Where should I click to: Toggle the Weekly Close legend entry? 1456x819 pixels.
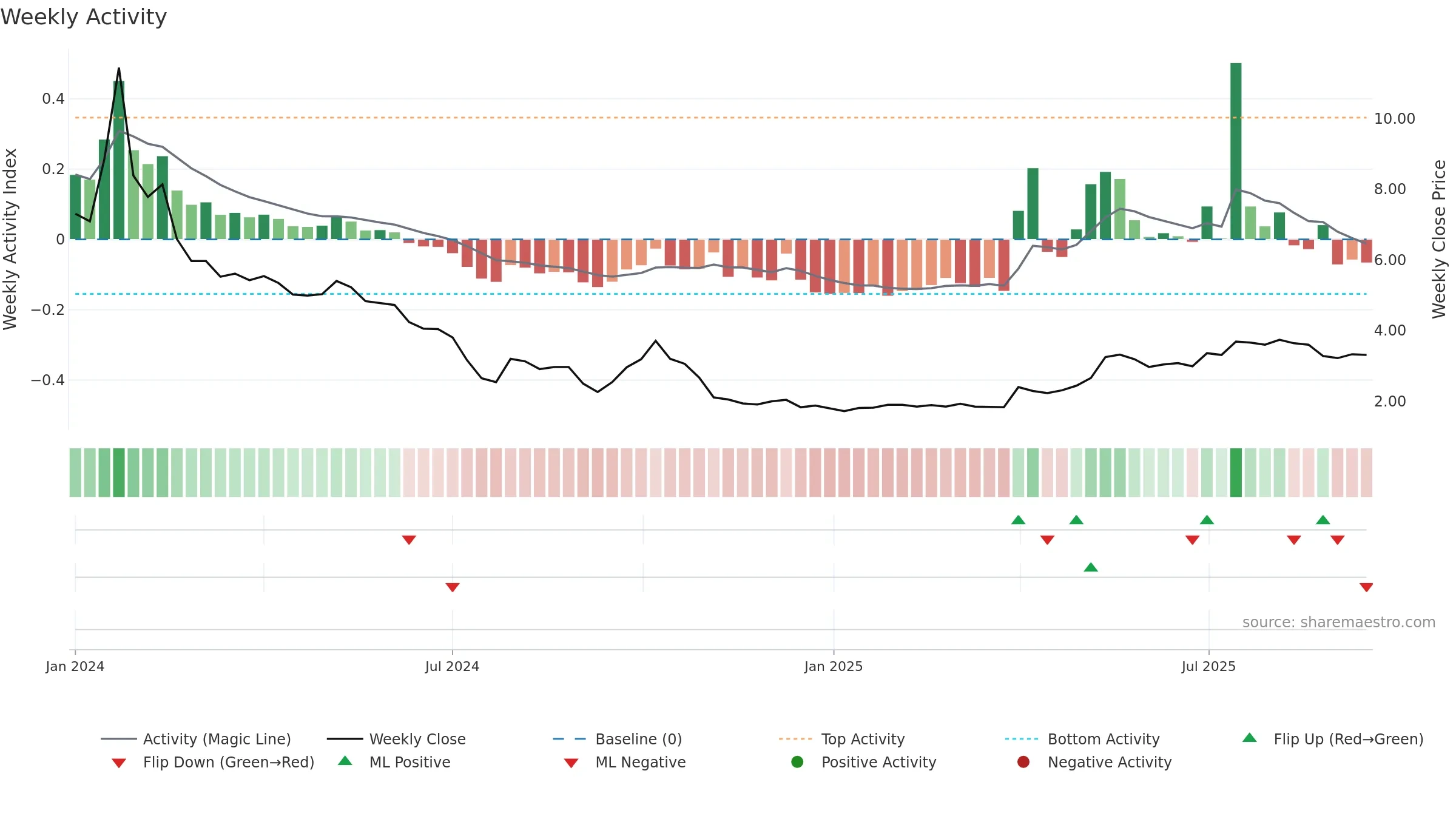[x=396, y=739]
